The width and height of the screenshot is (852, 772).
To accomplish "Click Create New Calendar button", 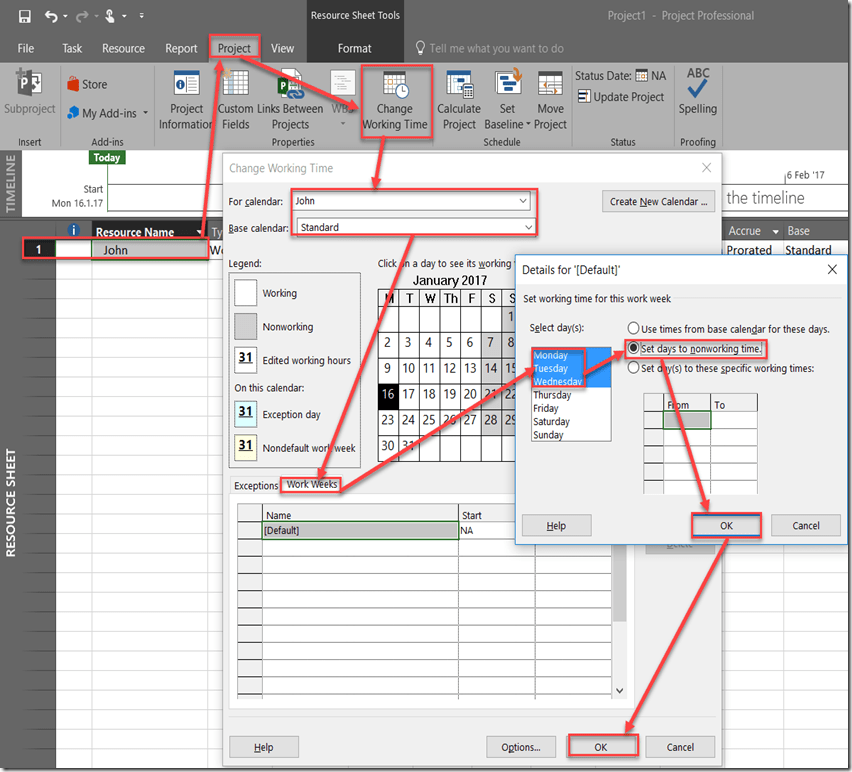I will click(658, 201).
